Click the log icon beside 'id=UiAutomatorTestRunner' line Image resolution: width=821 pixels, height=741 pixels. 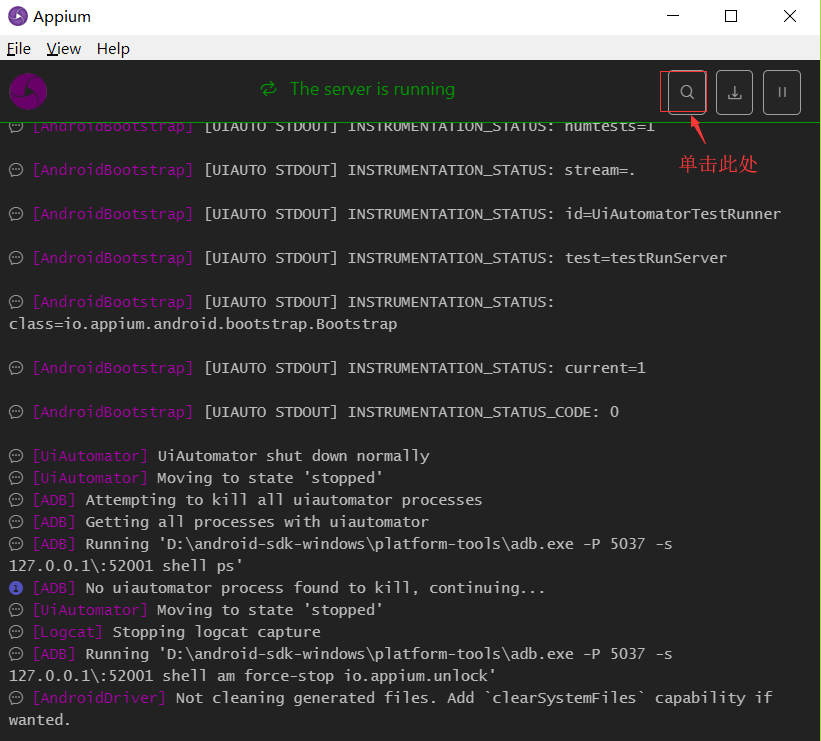click(x=16, y=214)
